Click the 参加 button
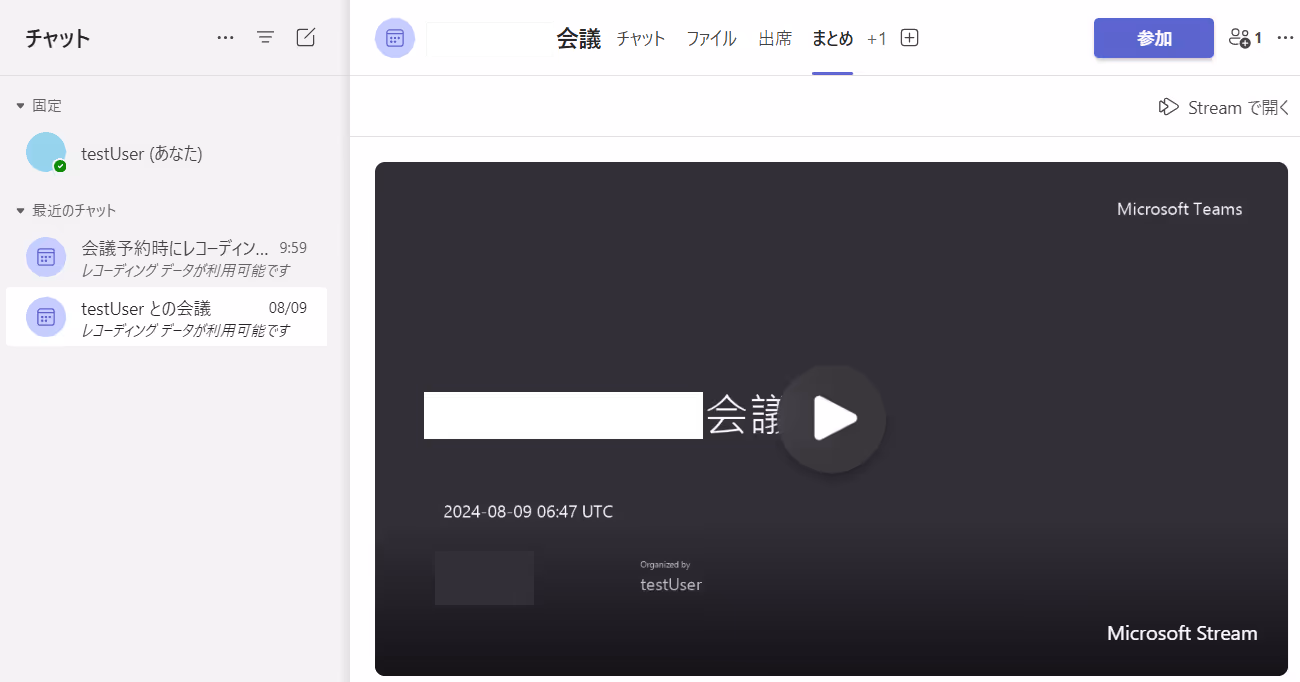The height and width of the screenshot is (682, 1300). click(x=1154, y=38)
